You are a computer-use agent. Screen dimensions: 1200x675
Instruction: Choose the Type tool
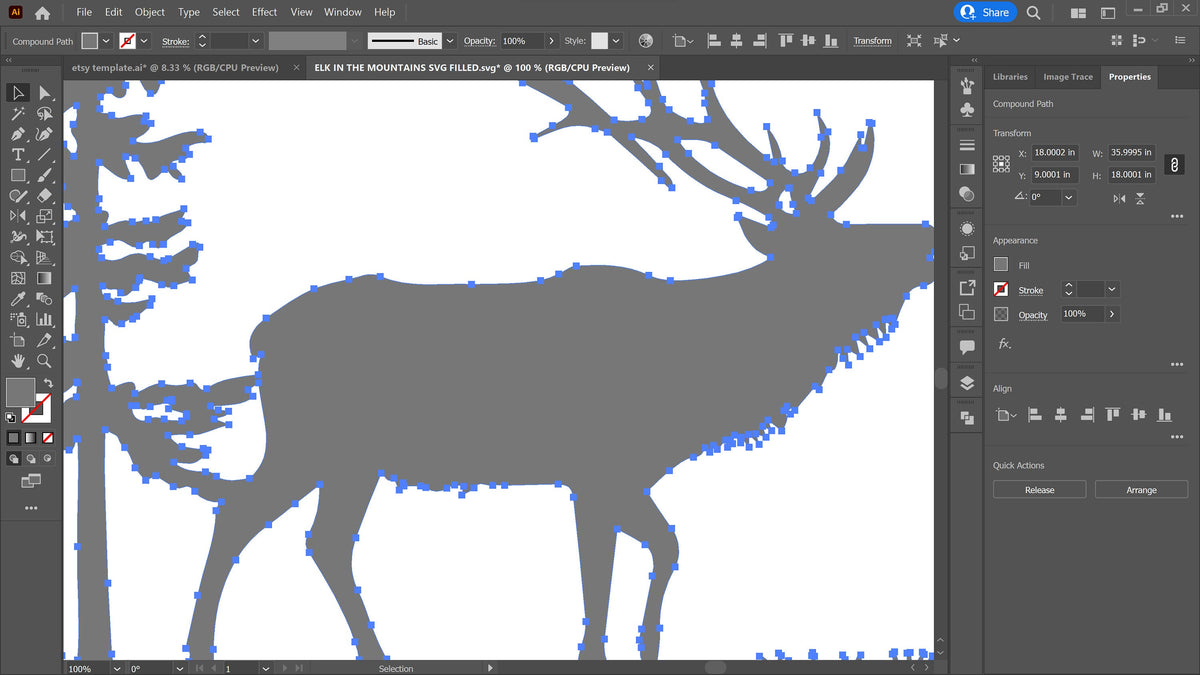(18, 155)
